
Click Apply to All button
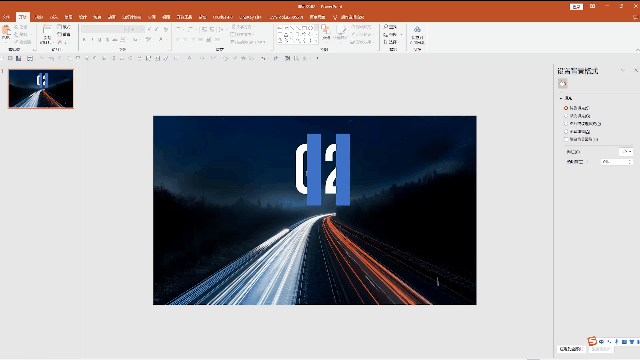tap(571, 349)
